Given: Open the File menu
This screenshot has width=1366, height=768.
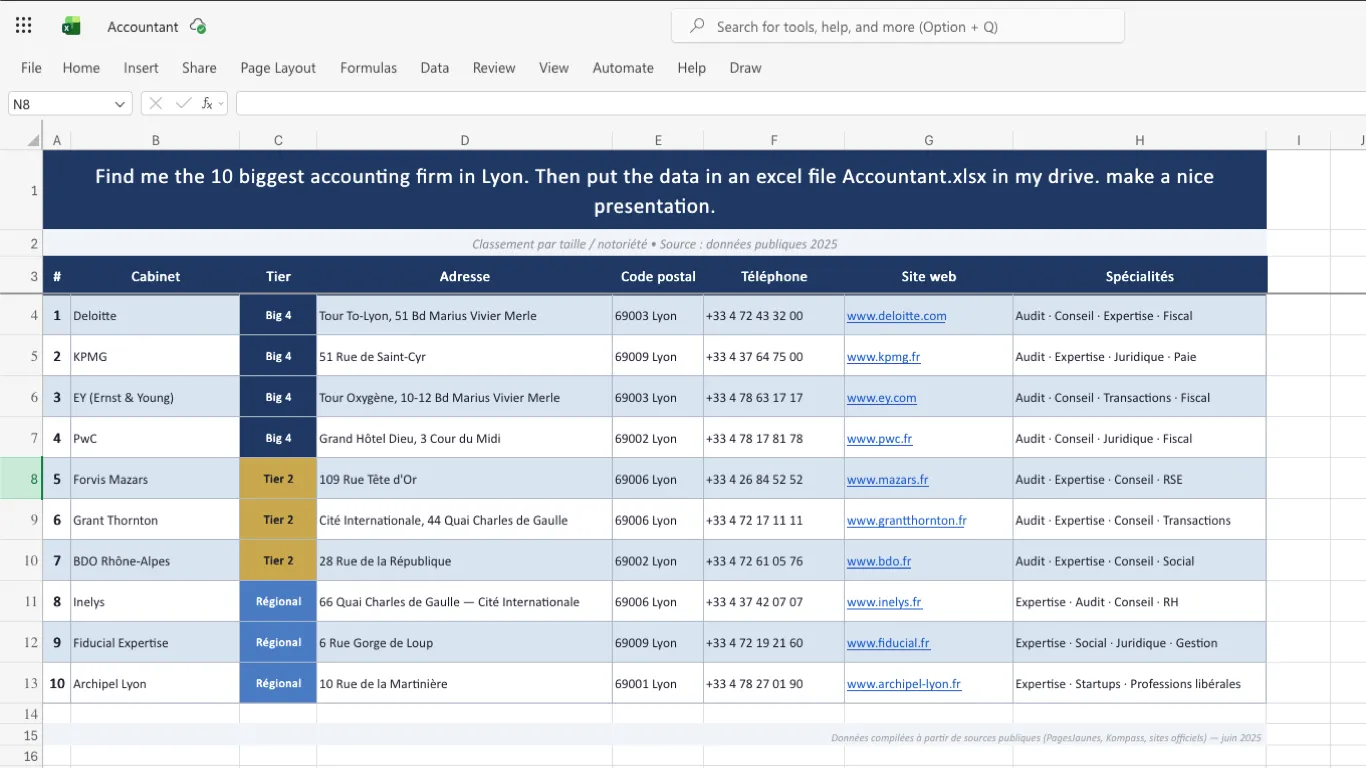Looking at the screenshot, I should [x=31, y=68].
